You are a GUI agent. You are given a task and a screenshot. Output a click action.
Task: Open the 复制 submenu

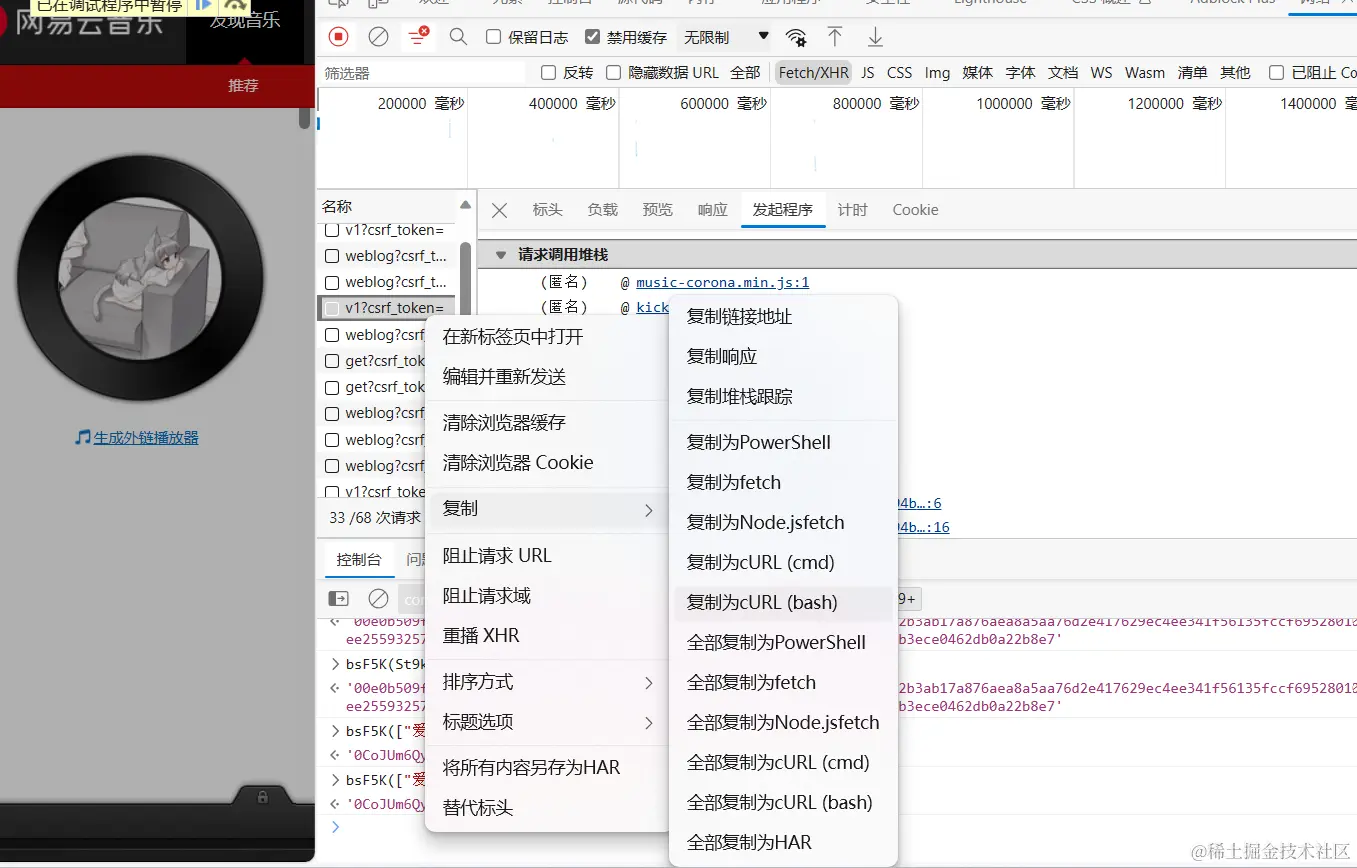[x=548, y=509]
